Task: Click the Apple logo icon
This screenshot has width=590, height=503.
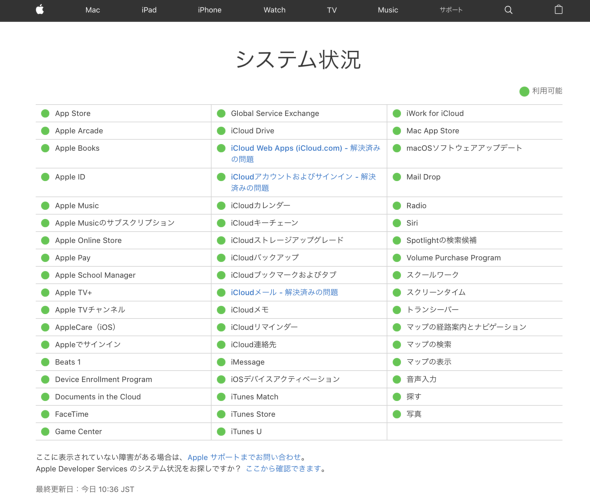Action: click(40, 10)
